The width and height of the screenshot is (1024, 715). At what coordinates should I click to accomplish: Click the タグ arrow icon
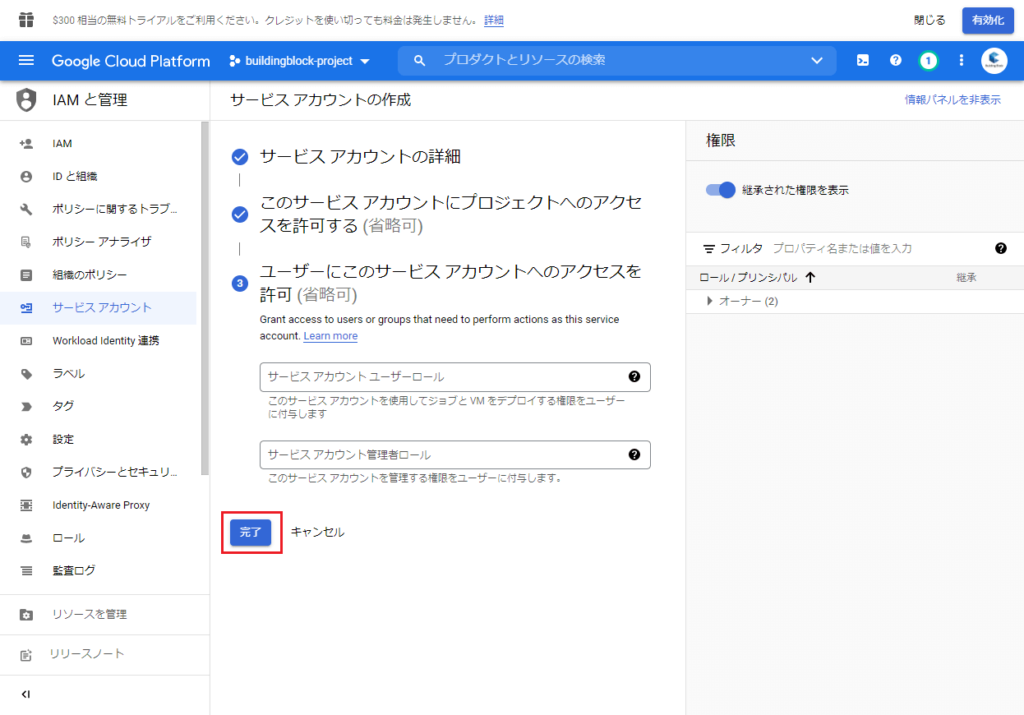coord(26,407)
